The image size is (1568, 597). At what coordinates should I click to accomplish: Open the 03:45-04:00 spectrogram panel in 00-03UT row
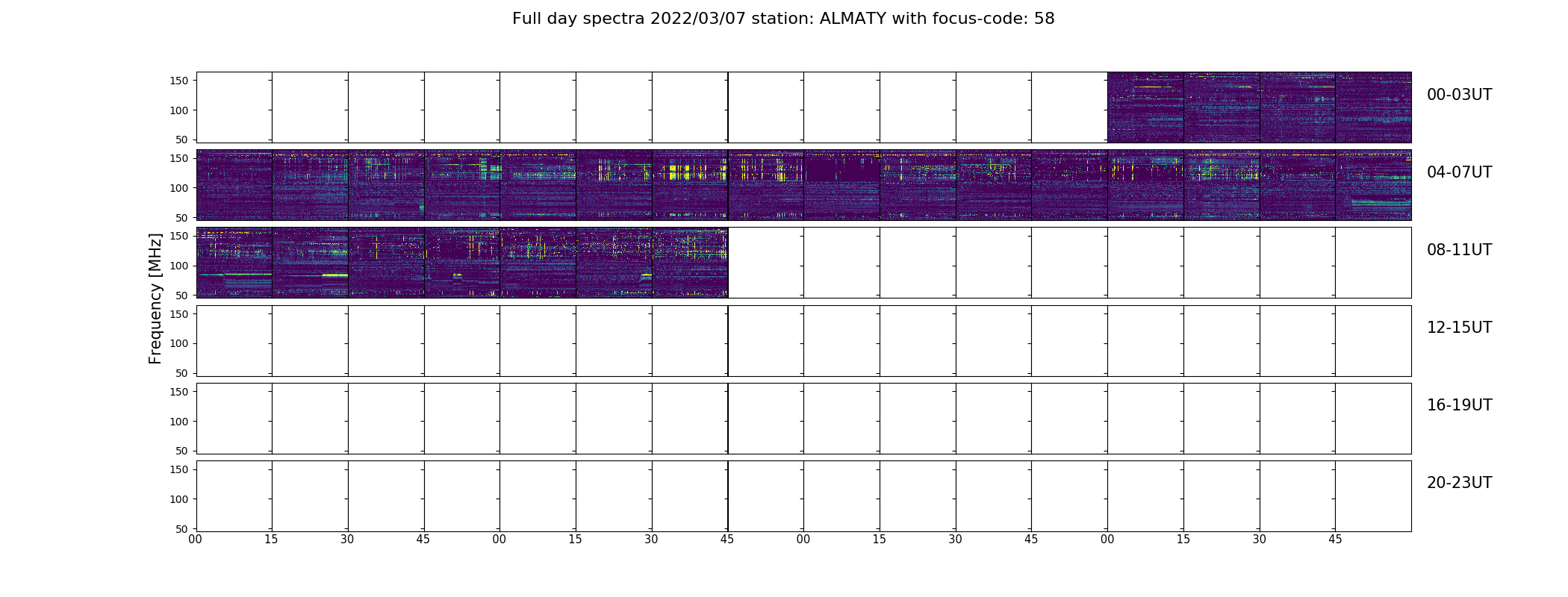coord(1374,107)
